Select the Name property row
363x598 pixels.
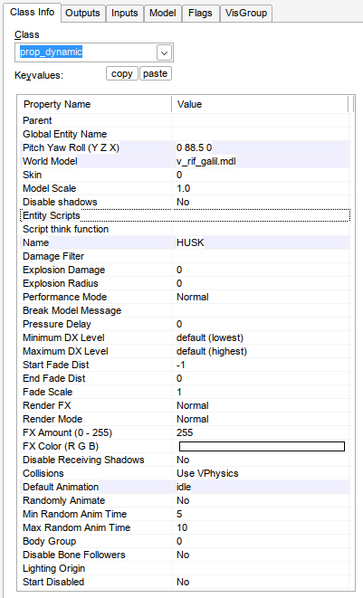point(184,243)
